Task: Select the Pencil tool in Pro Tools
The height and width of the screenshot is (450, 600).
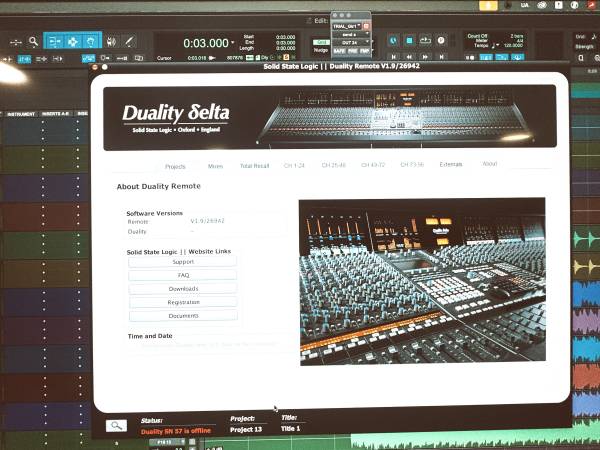Action: pos(129,41)
